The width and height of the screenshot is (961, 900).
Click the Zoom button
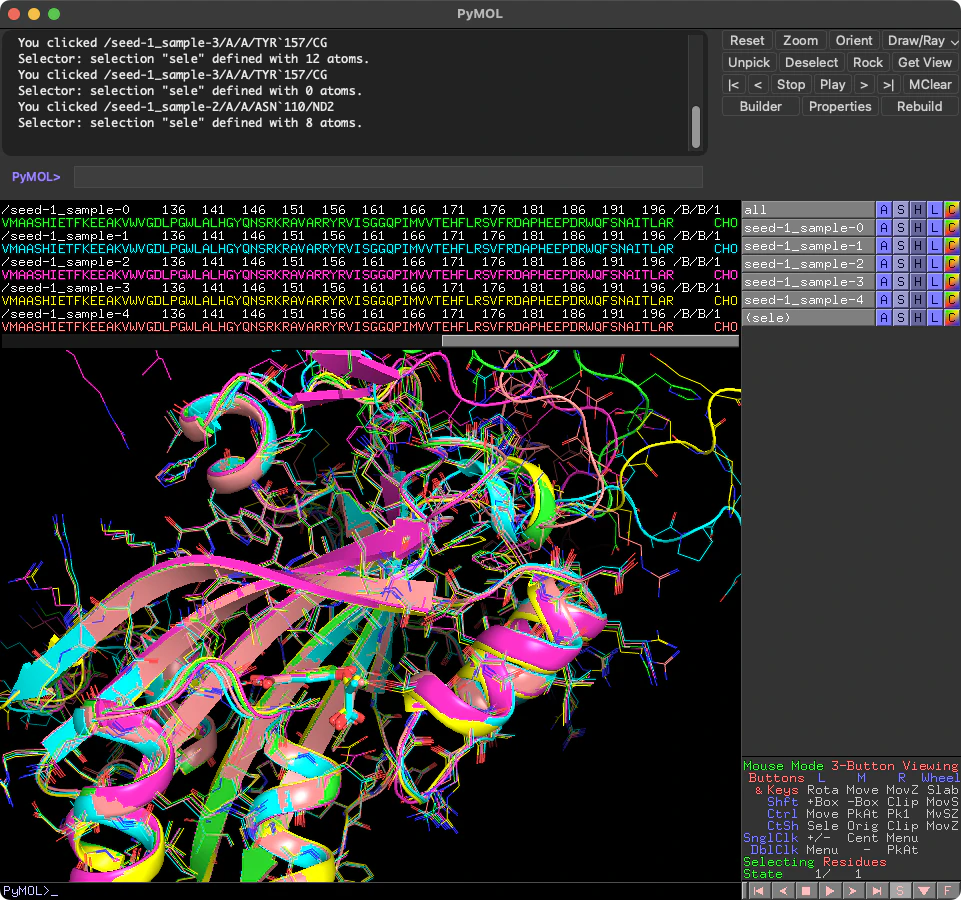click(800, 40)
